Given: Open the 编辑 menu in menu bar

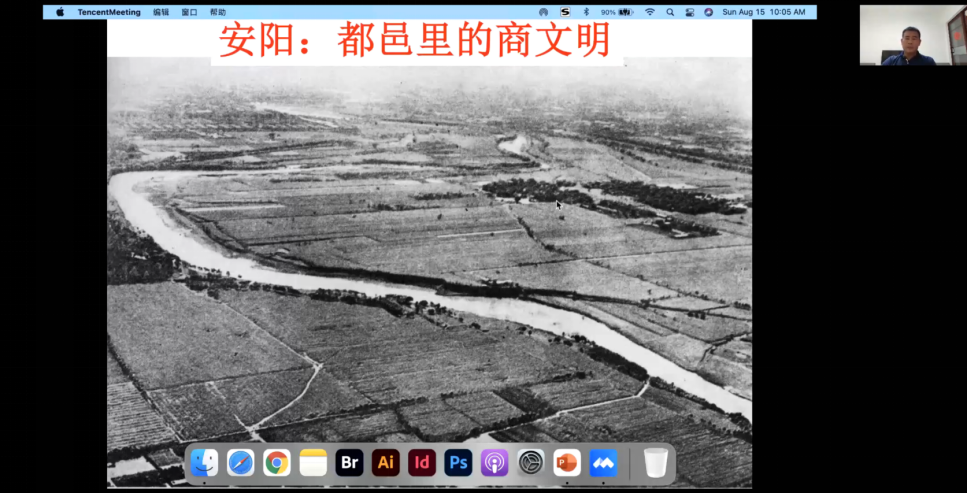Looking at the screenshot, I should [x=161, y=12].
